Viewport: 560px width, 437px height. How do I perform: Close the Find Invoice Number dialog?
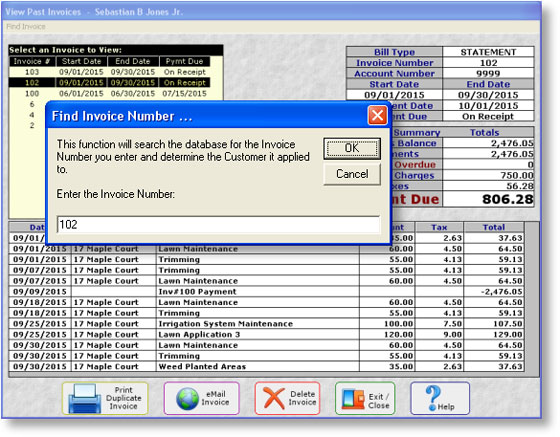[378, 115]
